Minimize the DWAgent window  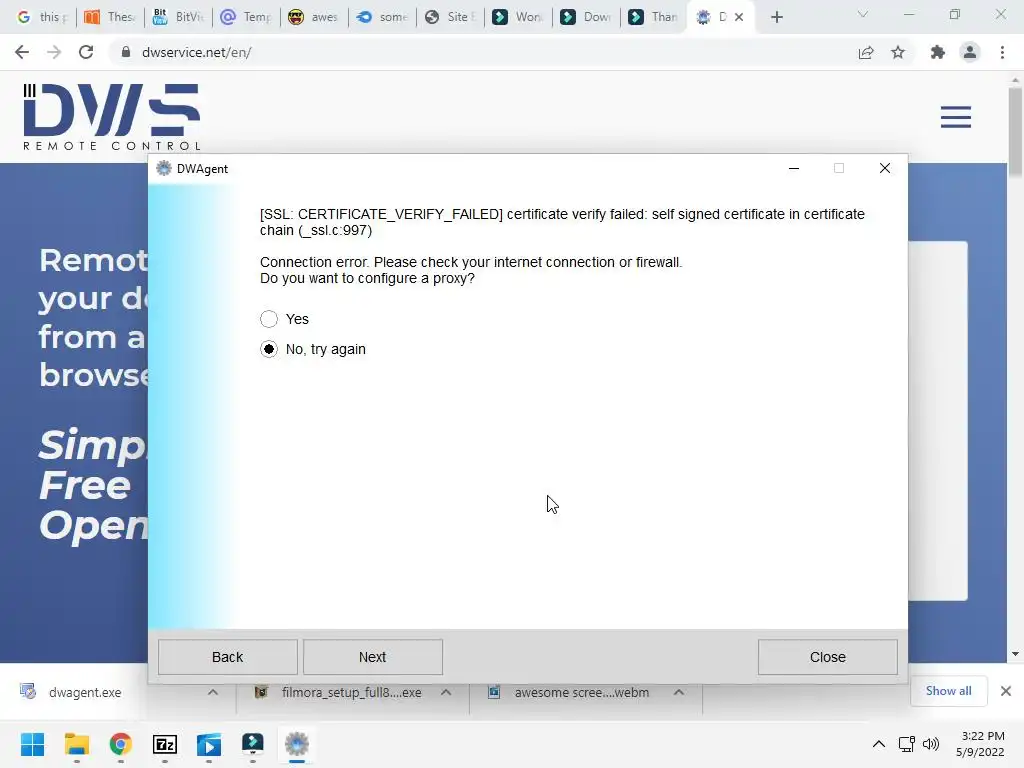[794, 168]
